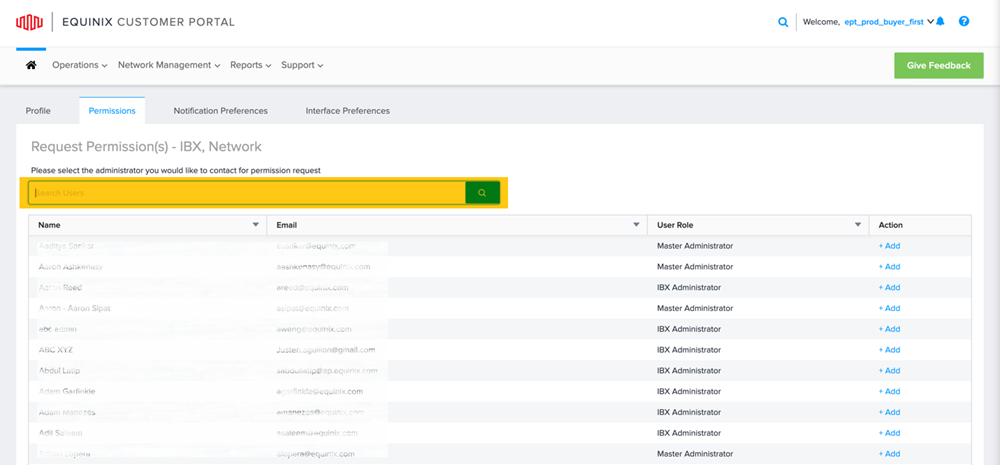Image resolution: width=1000 pixels, height=466 pixels.
Task: Select the email Justen.aguillon@gmail.com
Action: 325,350
